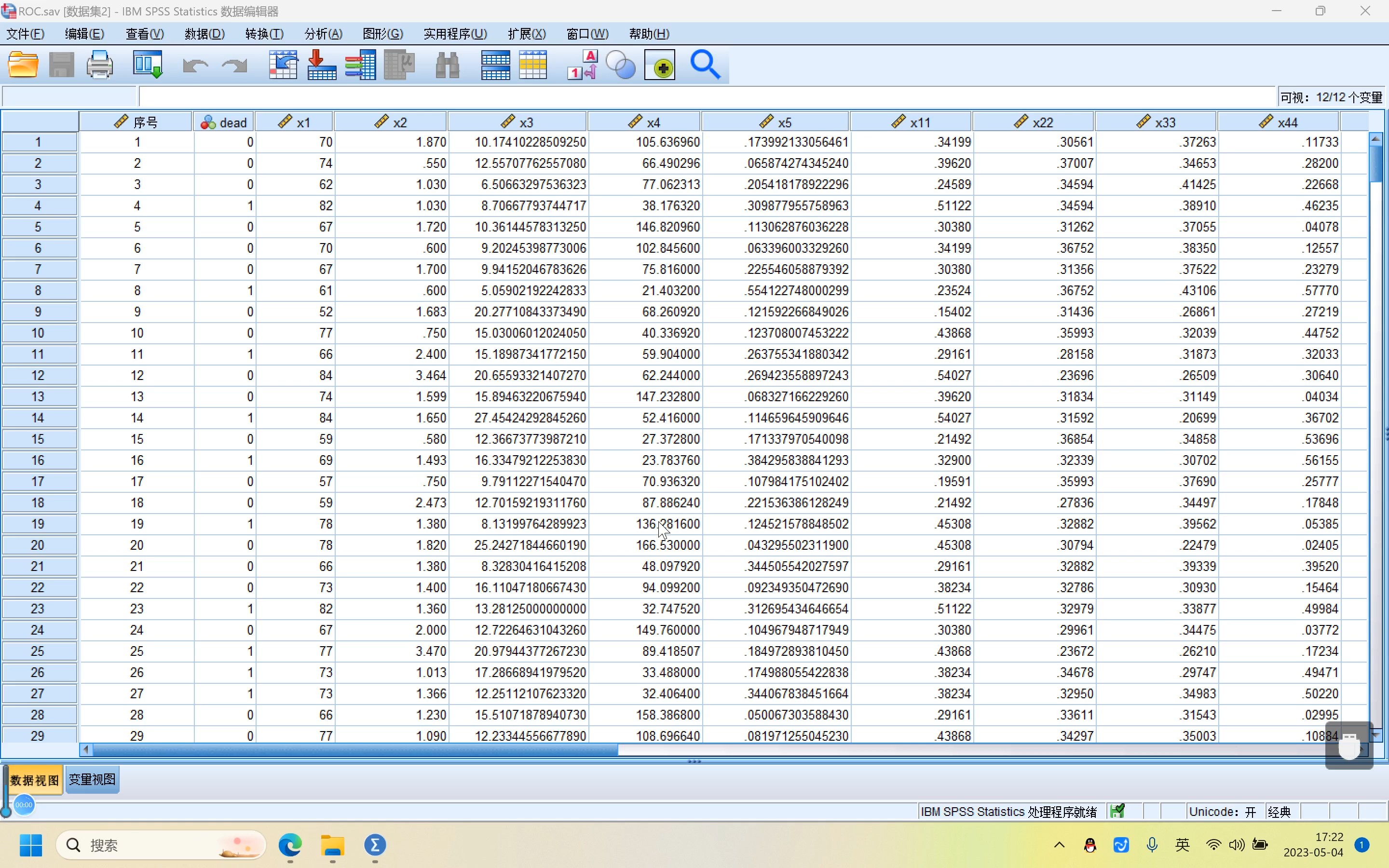Click the Show all variables plus icon
This screenshot has width=1389, height=868.
660,65
